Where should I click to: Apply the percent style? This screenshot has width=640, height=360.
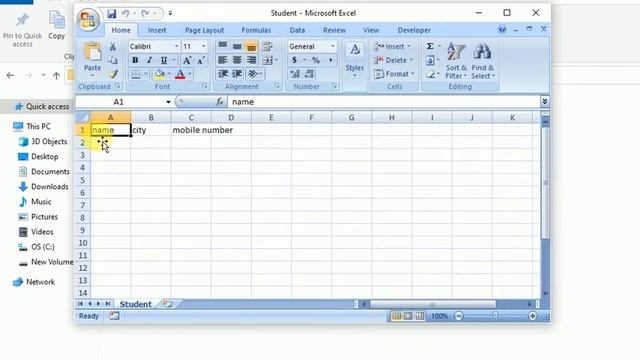click(x=316, y=60)
